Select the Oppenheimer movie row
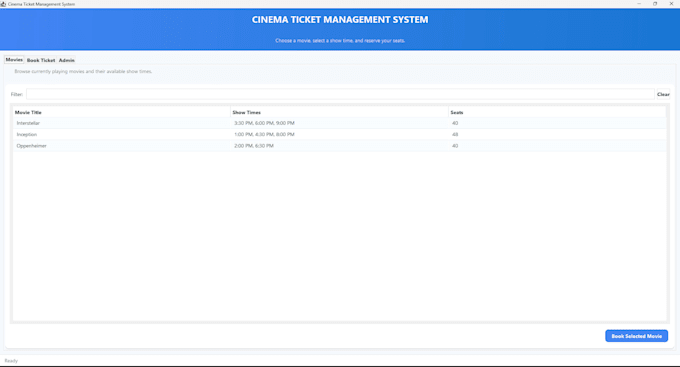Viewport: 680px width, 367px height. [x=339, y=146]
